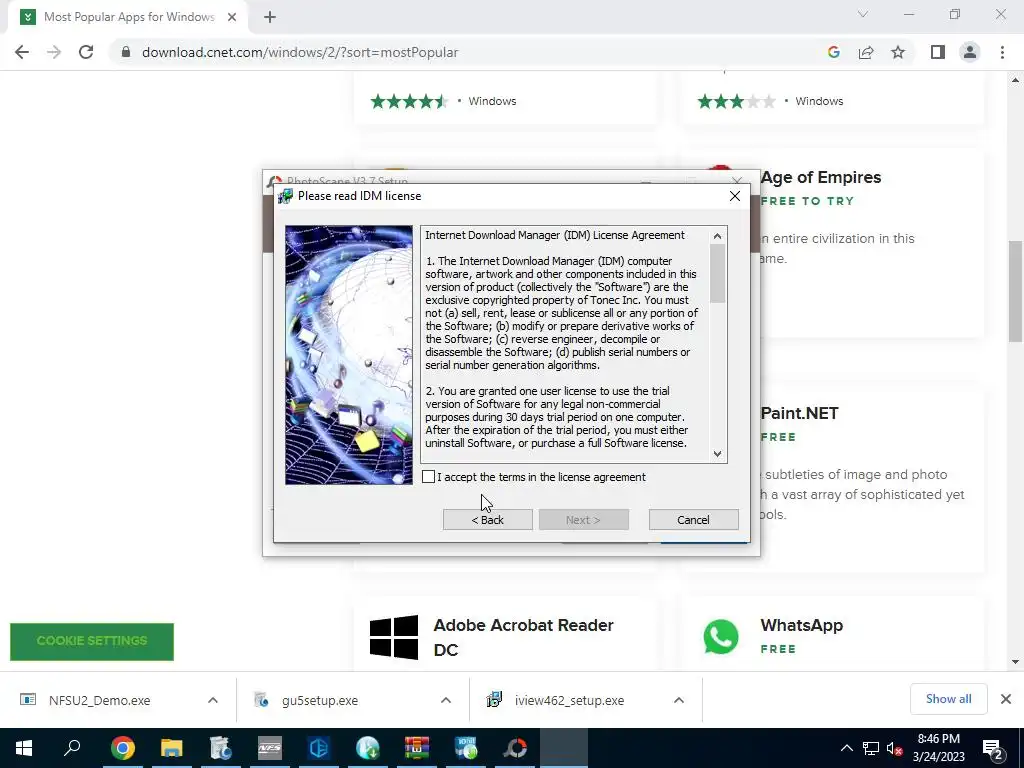The width and height of the screenshot is (1024, 768).
Task: Click the muted volume tray icon
Action: (895, 748)
